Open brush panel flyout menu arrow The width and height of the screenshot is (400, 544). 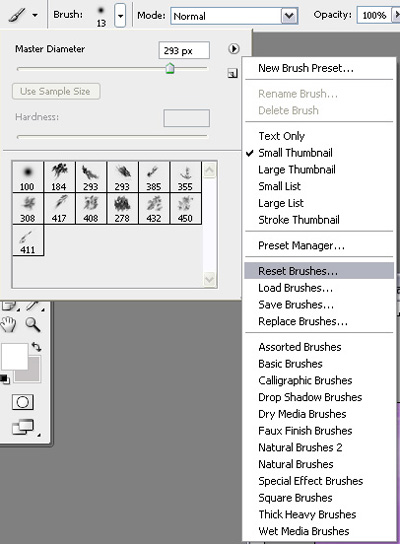coord(234,49)
